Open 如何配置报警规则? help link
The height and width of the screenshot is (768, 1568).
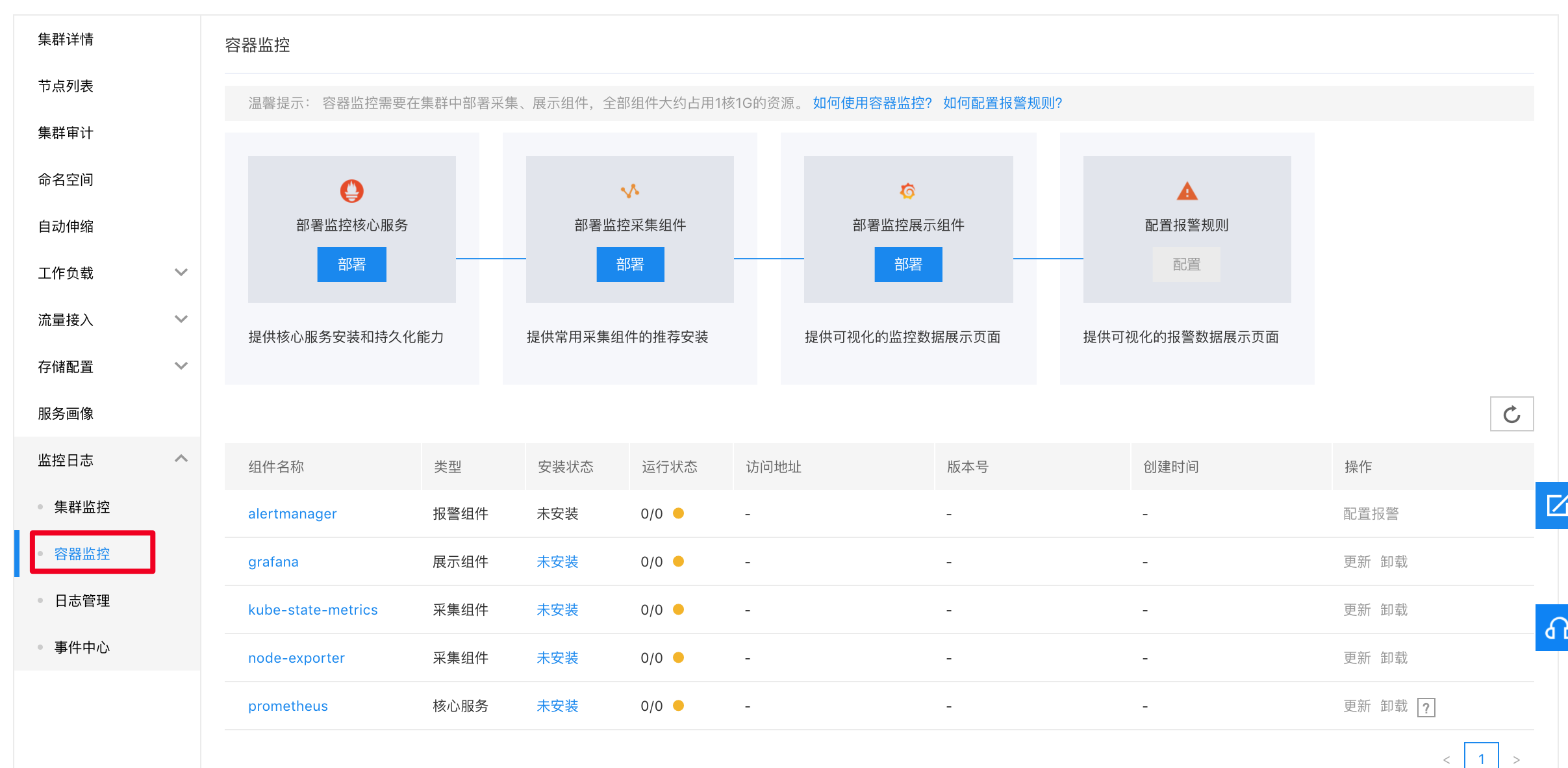pyautogui.click(x=1002, y=103)
